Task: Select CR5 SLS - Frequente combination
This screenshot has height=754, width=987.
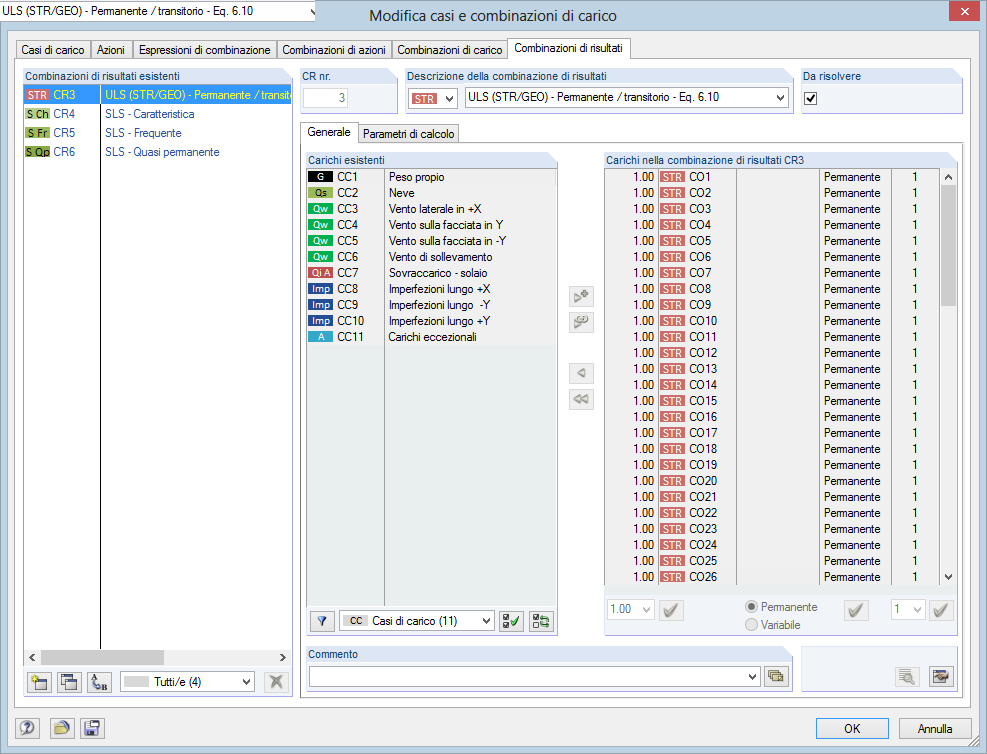Action: 157,133
